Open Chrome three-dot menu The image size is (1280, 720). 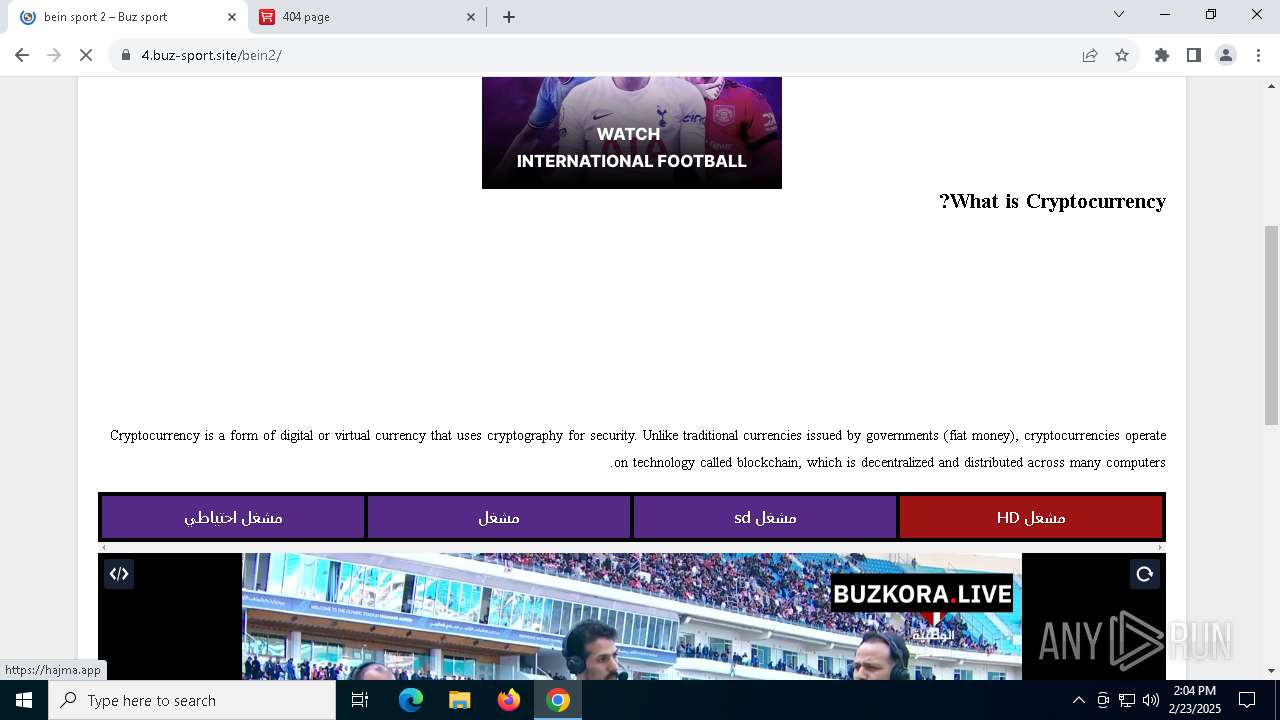point(1258,55)
